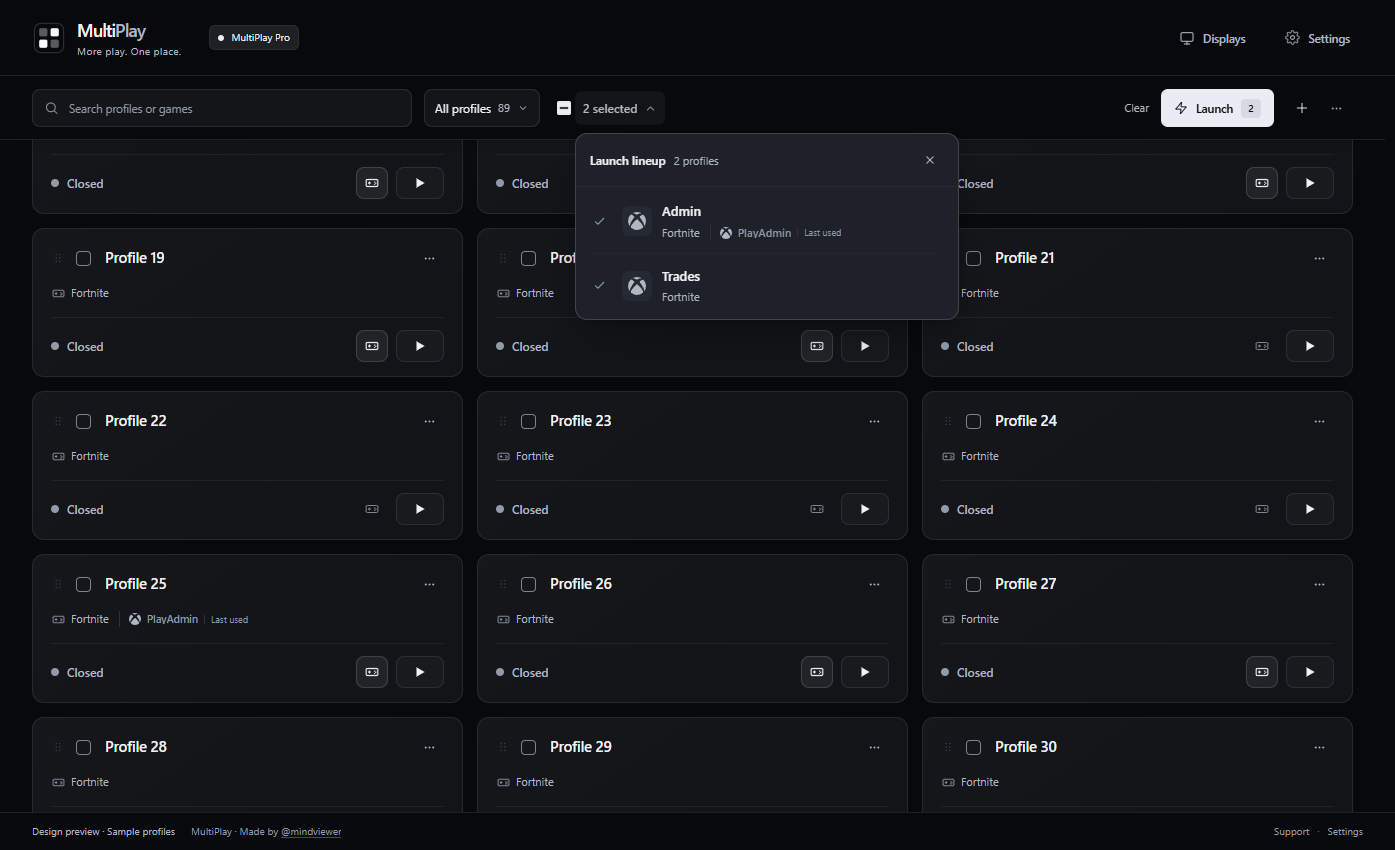1395x850 pixels.
Task: Select the Trades row in Launch lineup
Action: (x=767, y=286)
